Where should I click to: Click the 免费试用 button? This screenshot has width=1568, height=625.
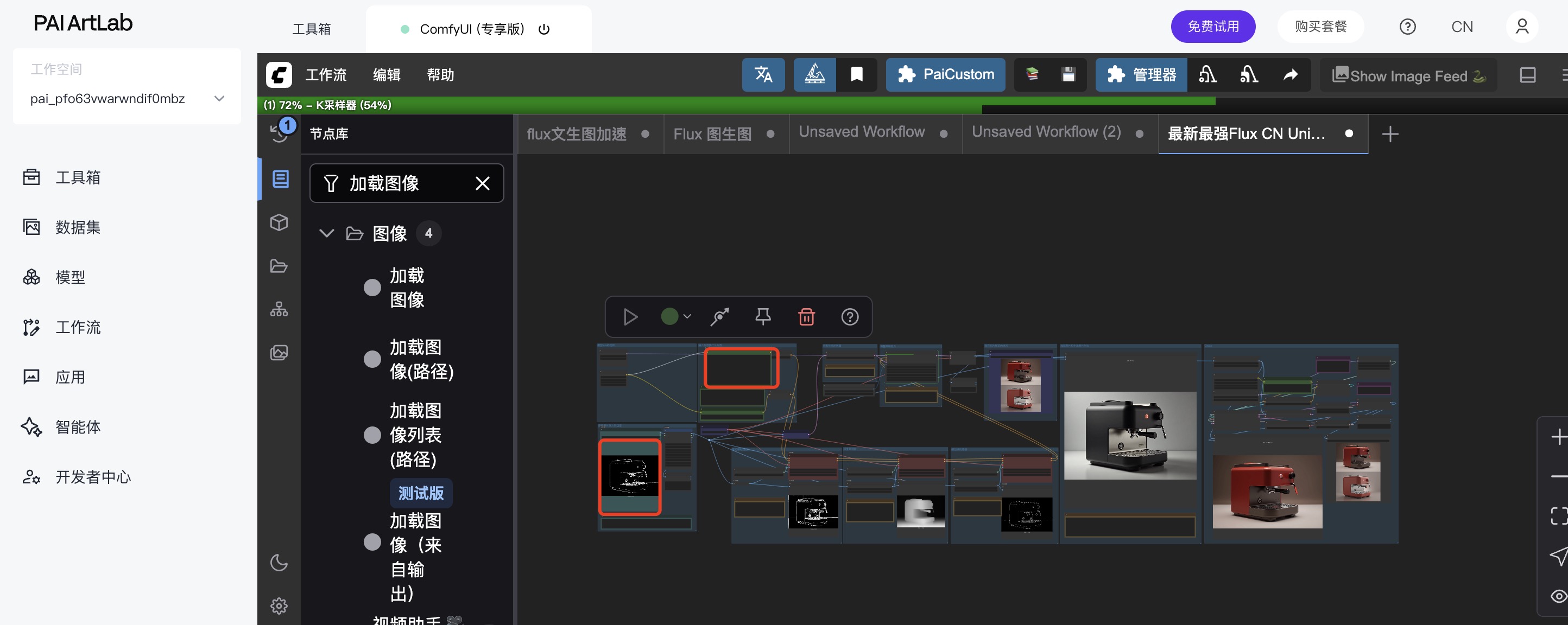click(x=1212, y=27)
